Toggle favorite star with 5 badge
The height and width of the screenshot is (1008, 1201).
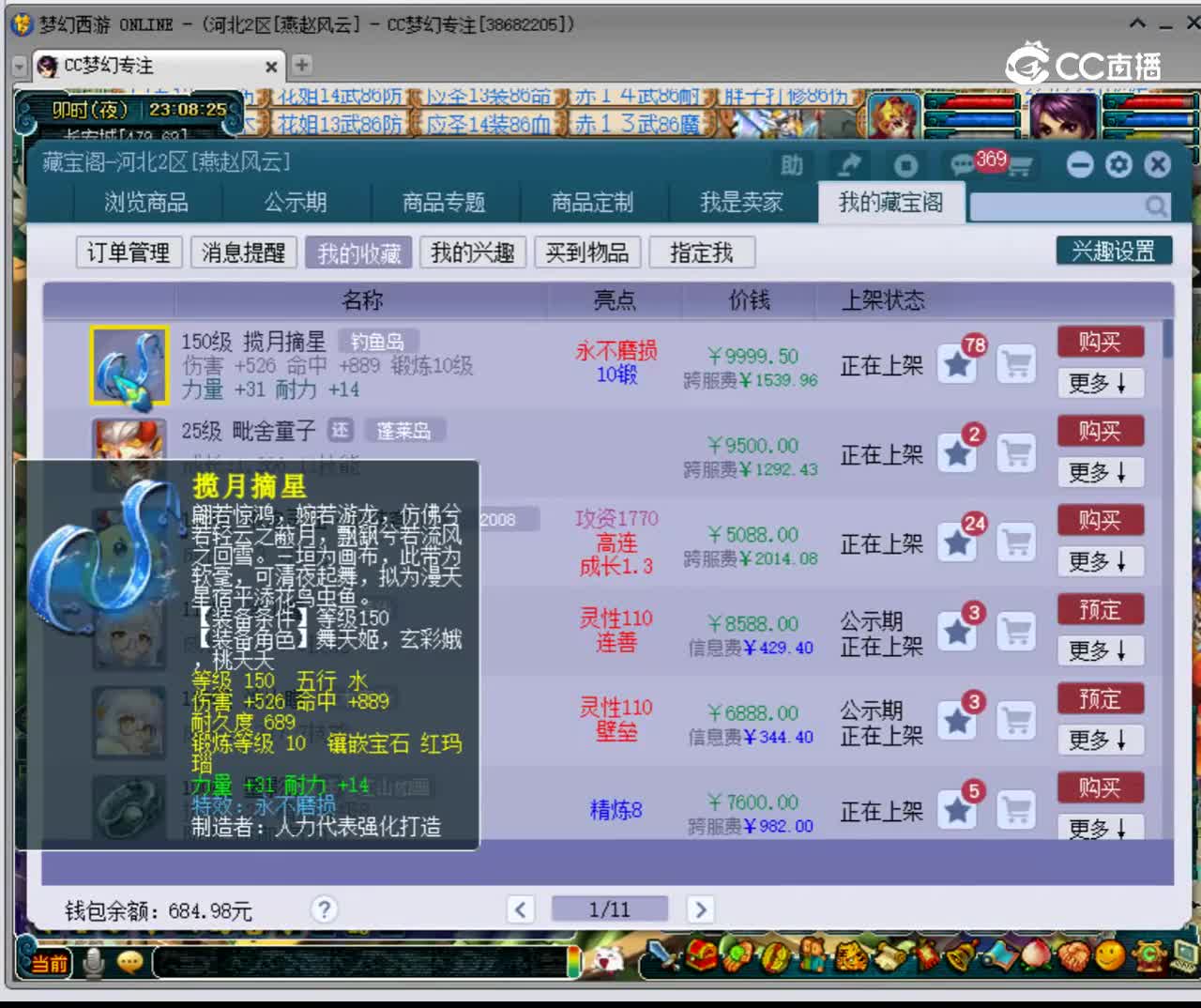click(x=958, y=809)
